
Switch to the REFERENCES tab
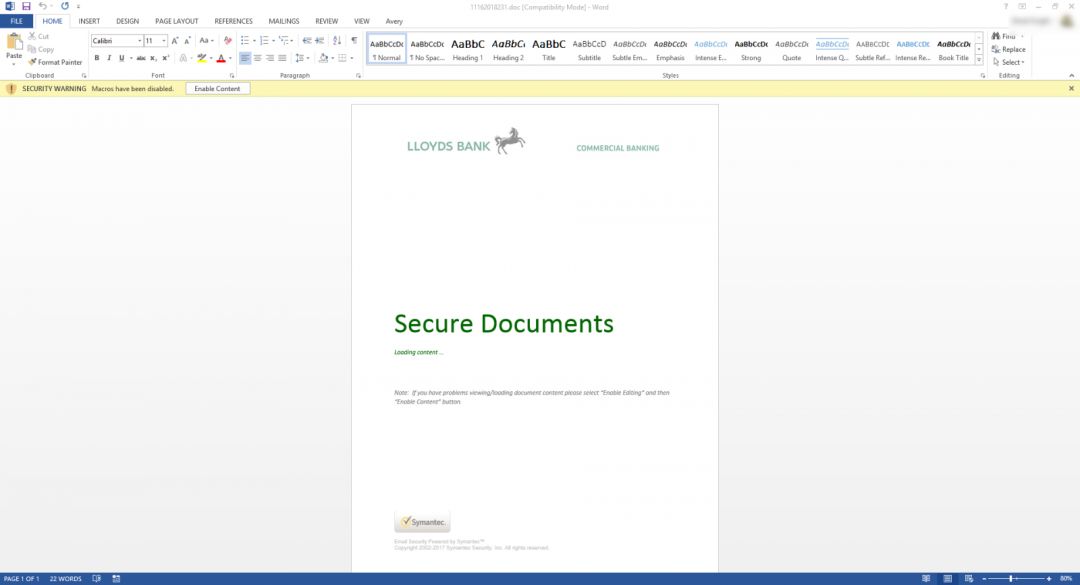(233, 21)
